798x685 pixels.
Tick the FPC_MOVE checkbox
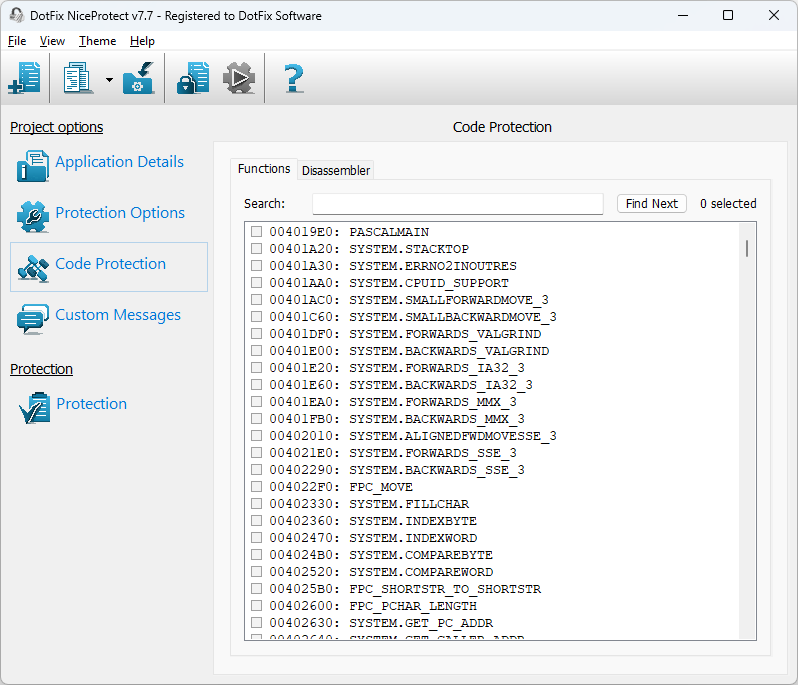pos(256,487)
